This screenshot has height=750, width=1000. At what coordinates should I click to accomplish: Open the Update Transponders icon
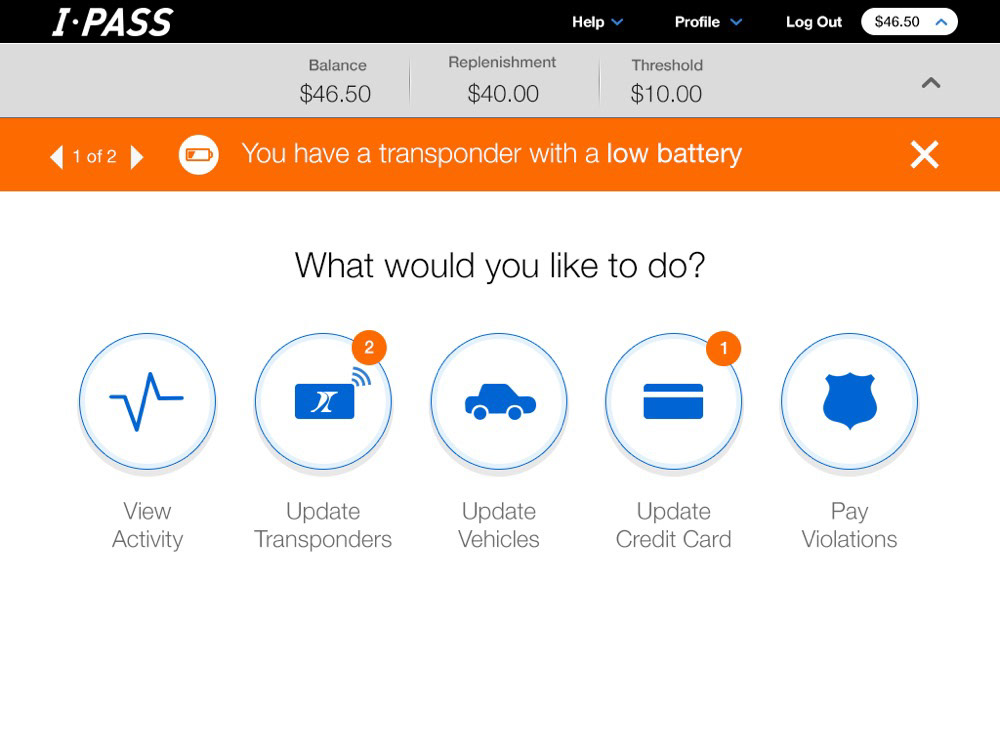(x=323, y=402)
